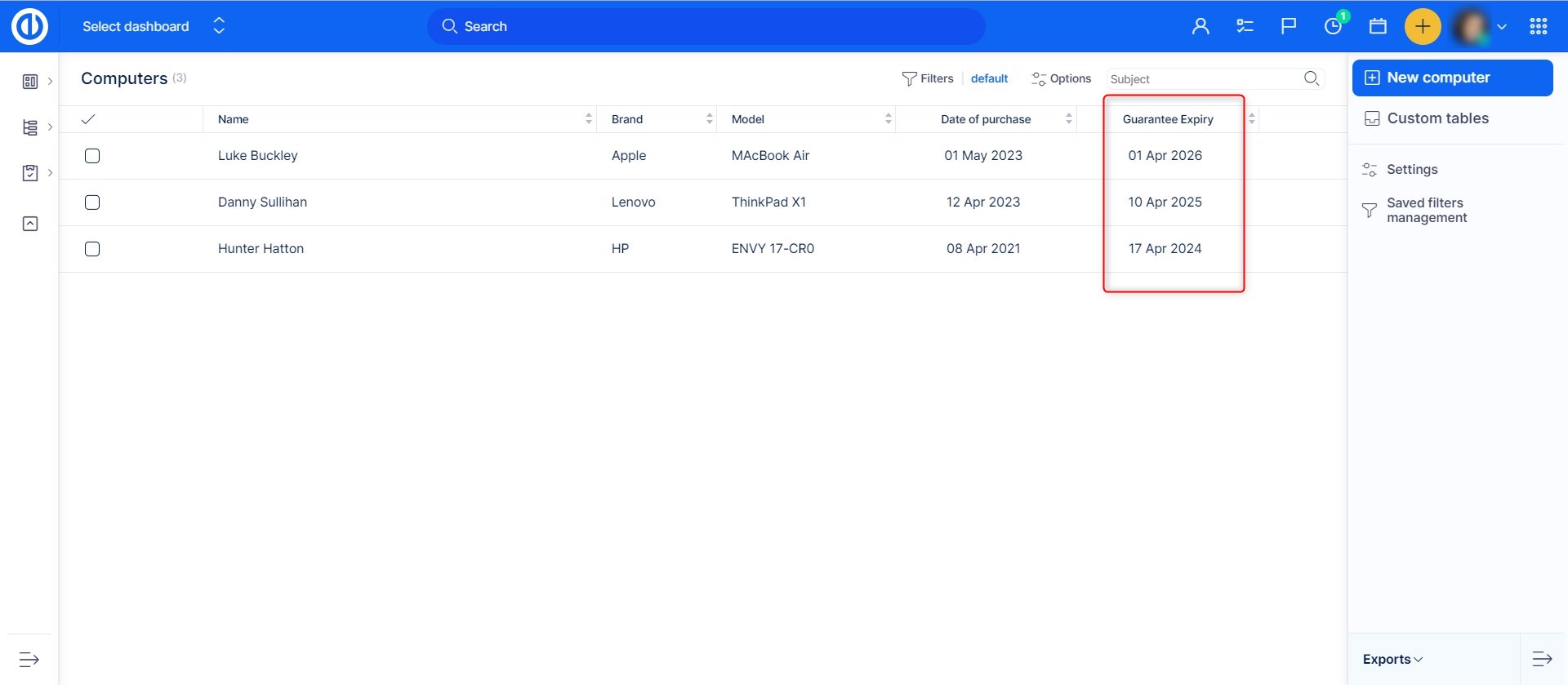The height and width of the screenshot is (685, 1568).
Task: Open Custom tables from the sidebar
Action: 1437,118
